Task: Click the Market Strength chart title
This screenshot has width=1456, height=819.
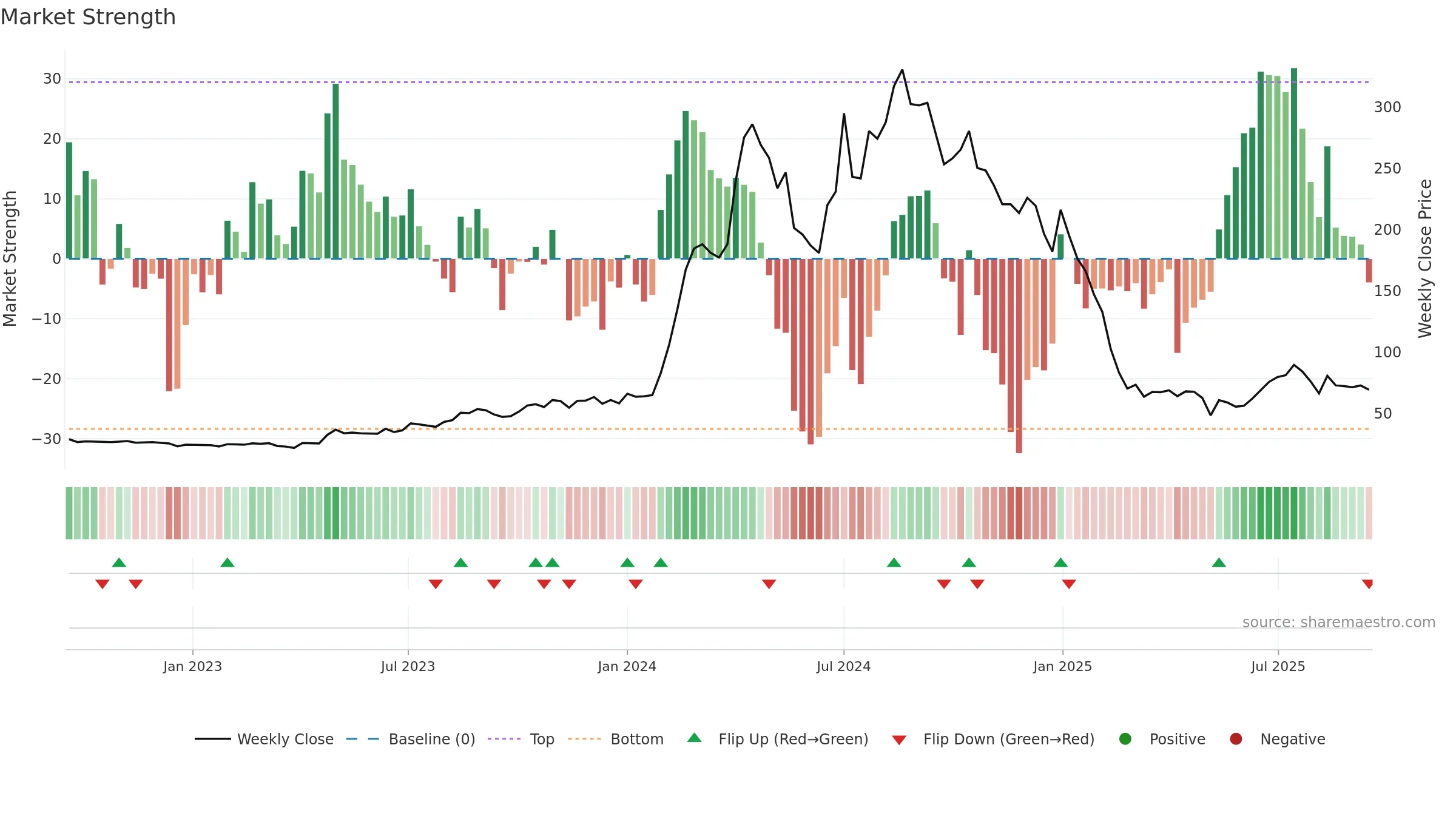Action: 88,17
